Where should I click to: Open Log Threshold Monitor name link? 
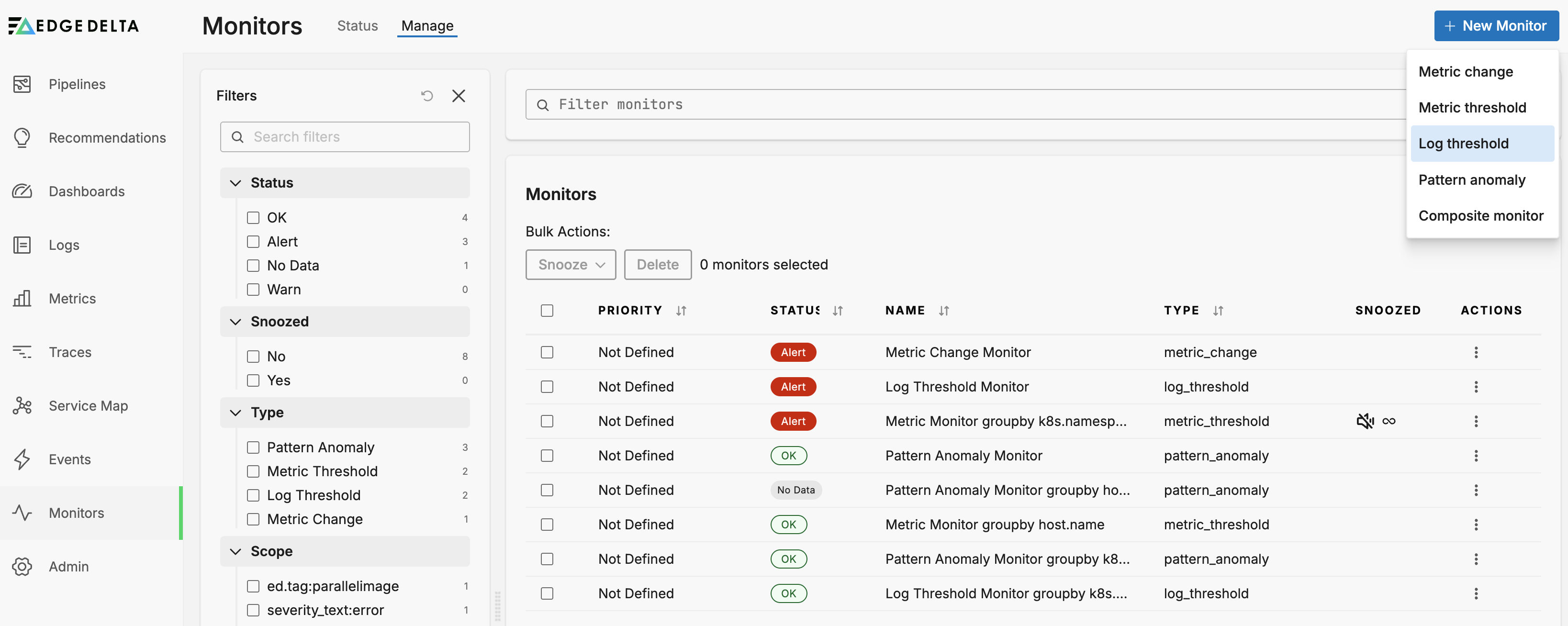957,387
